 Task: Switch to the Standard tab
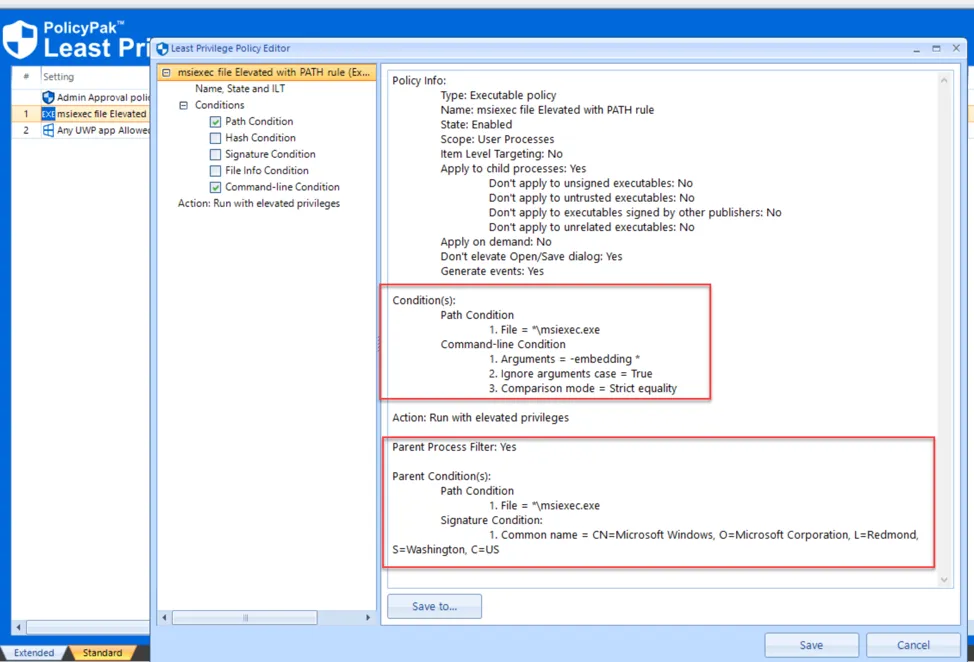(x=102, y=653)
